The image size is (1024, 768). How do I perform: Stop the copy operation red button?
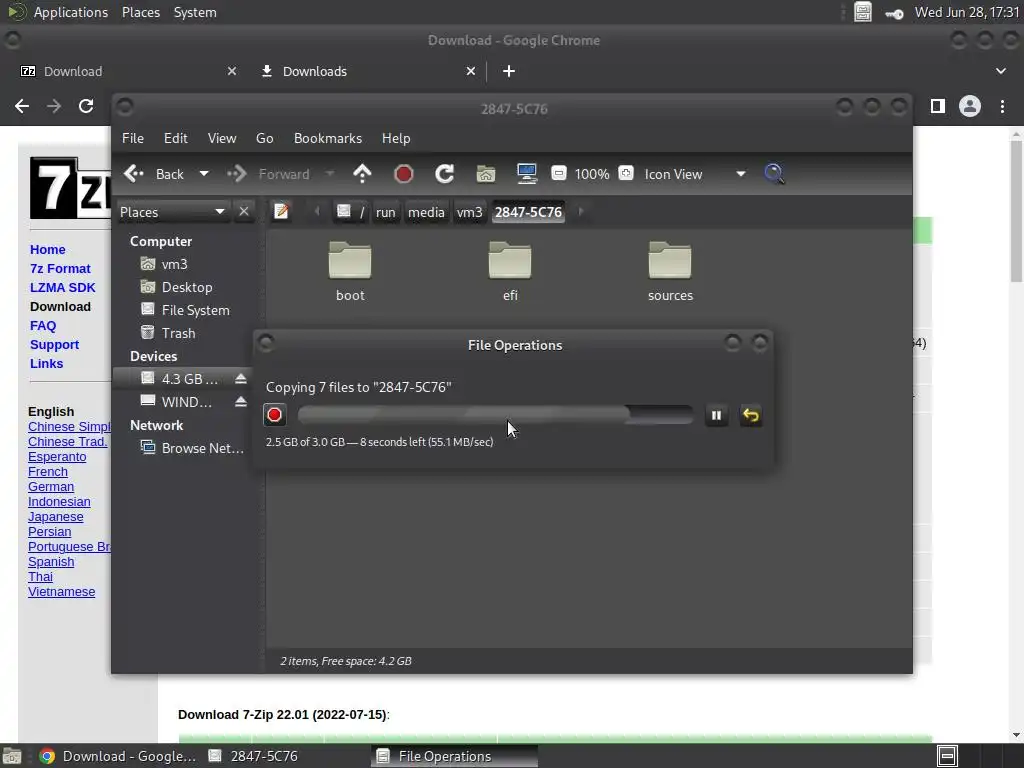(x=275, y=415)
